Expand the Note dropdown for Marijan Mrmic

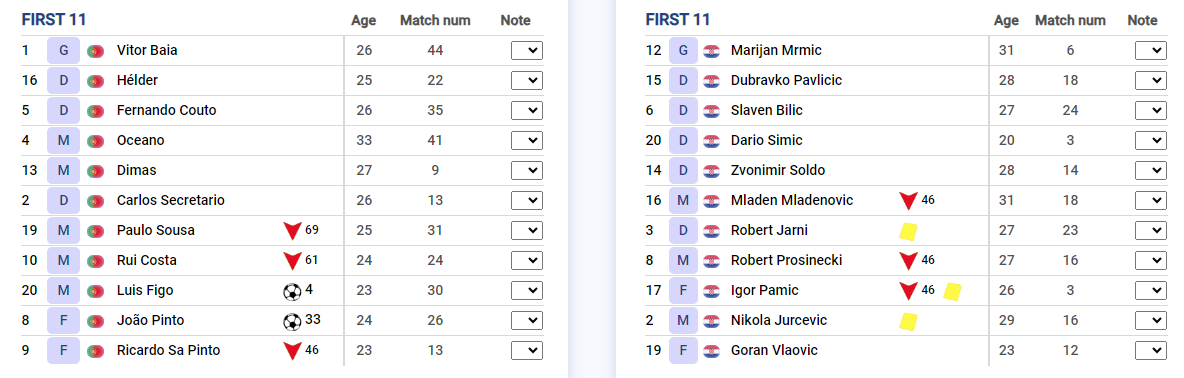coord(1151,51)
